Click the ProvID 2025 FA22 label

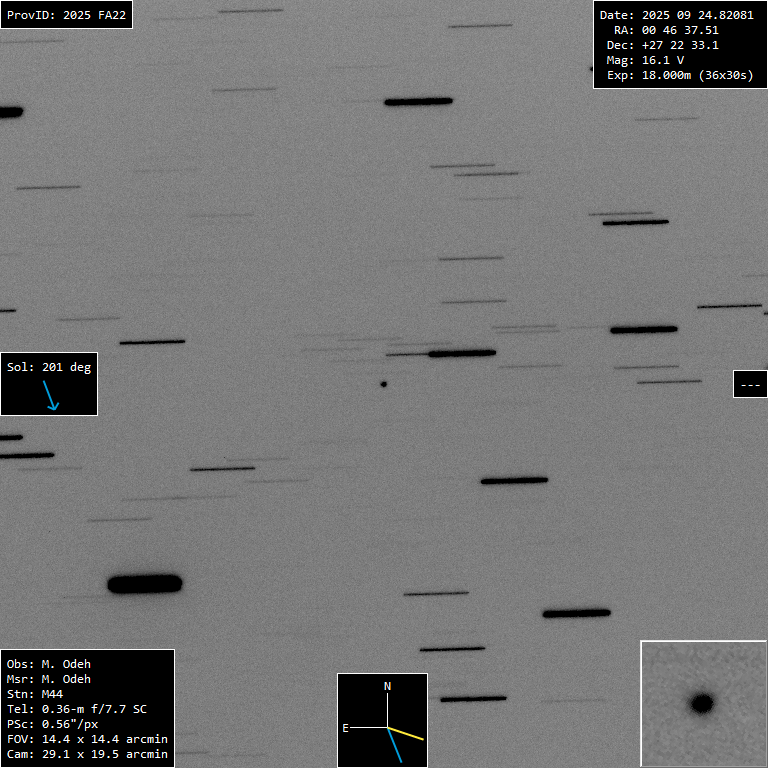coord(66,15)
